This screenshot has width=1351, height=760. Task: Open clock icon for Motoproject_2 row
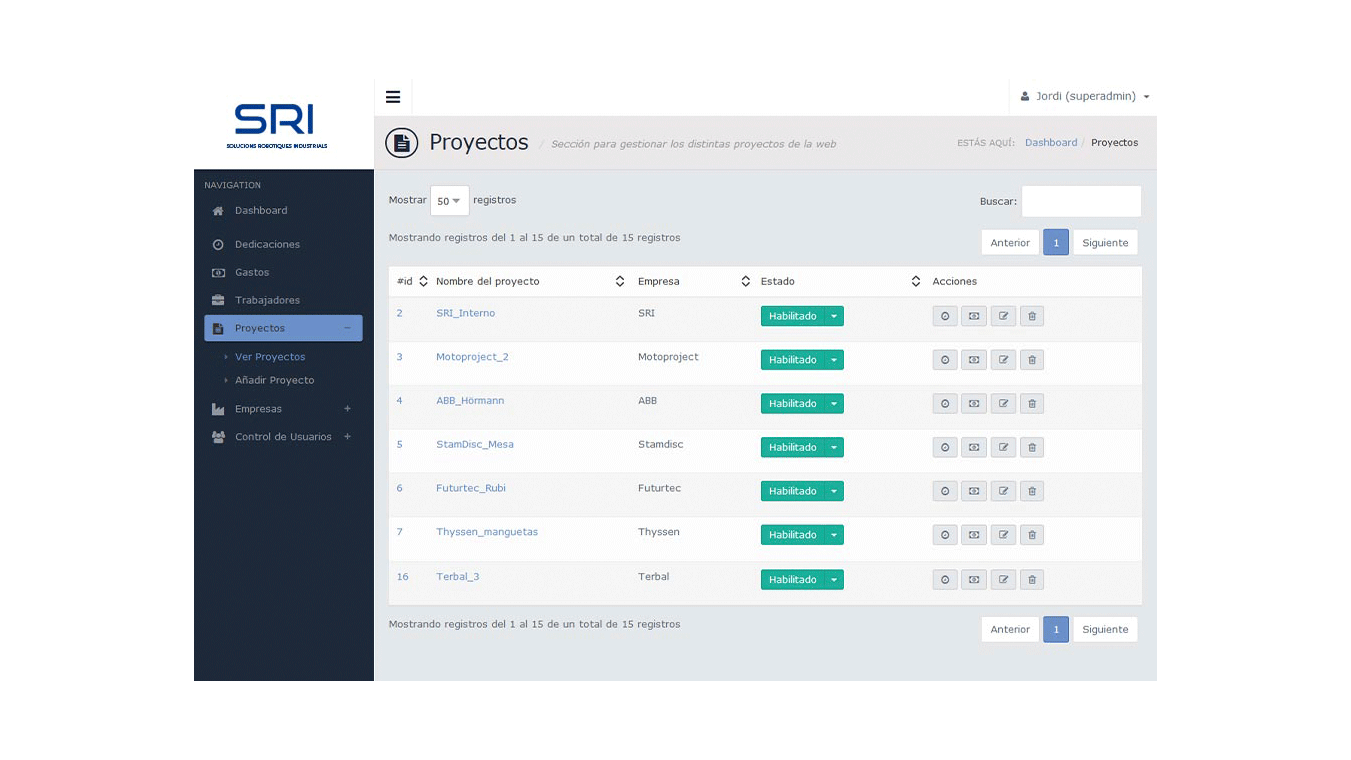click(x=945, y=360)
